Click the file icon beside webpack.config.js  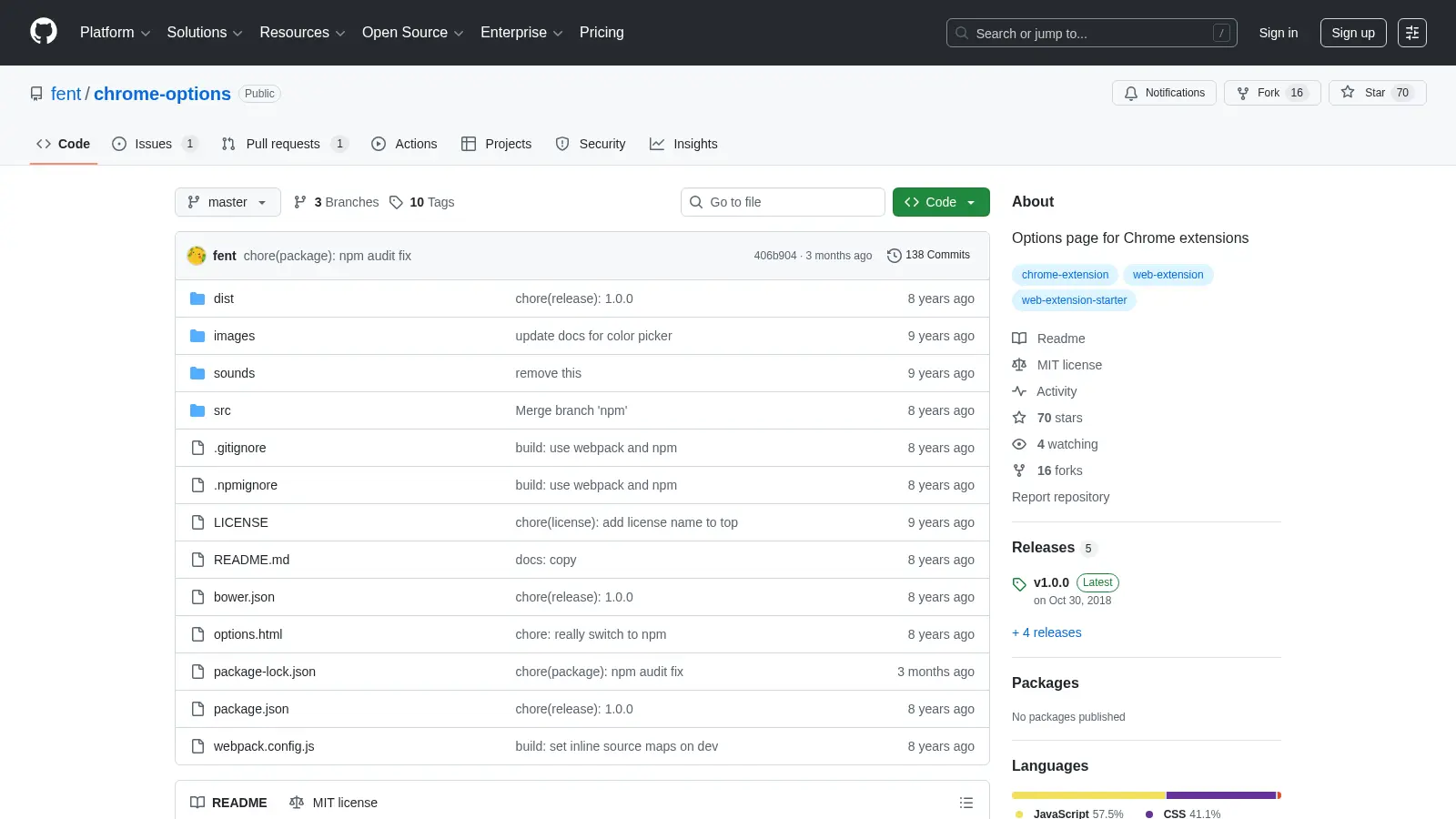coord(197,746)
